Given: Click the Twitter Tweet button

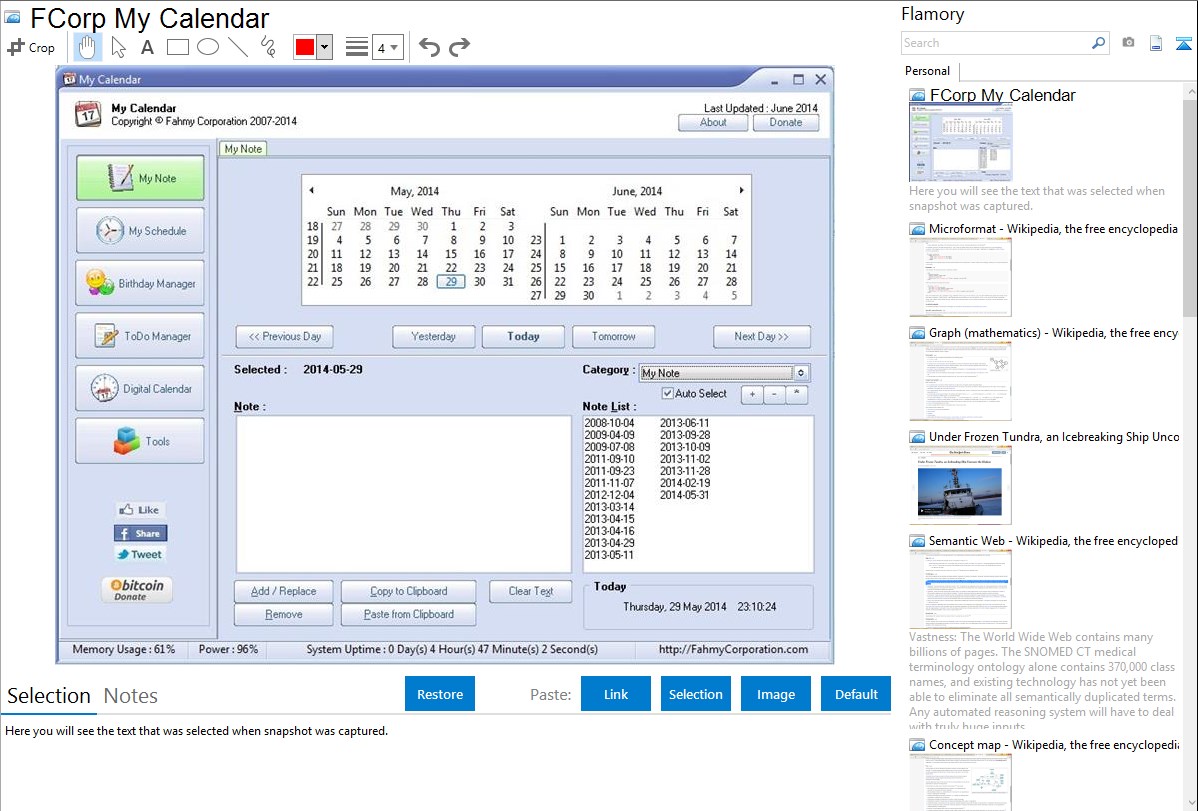Looking at the screenshot, I should [140, 554].
